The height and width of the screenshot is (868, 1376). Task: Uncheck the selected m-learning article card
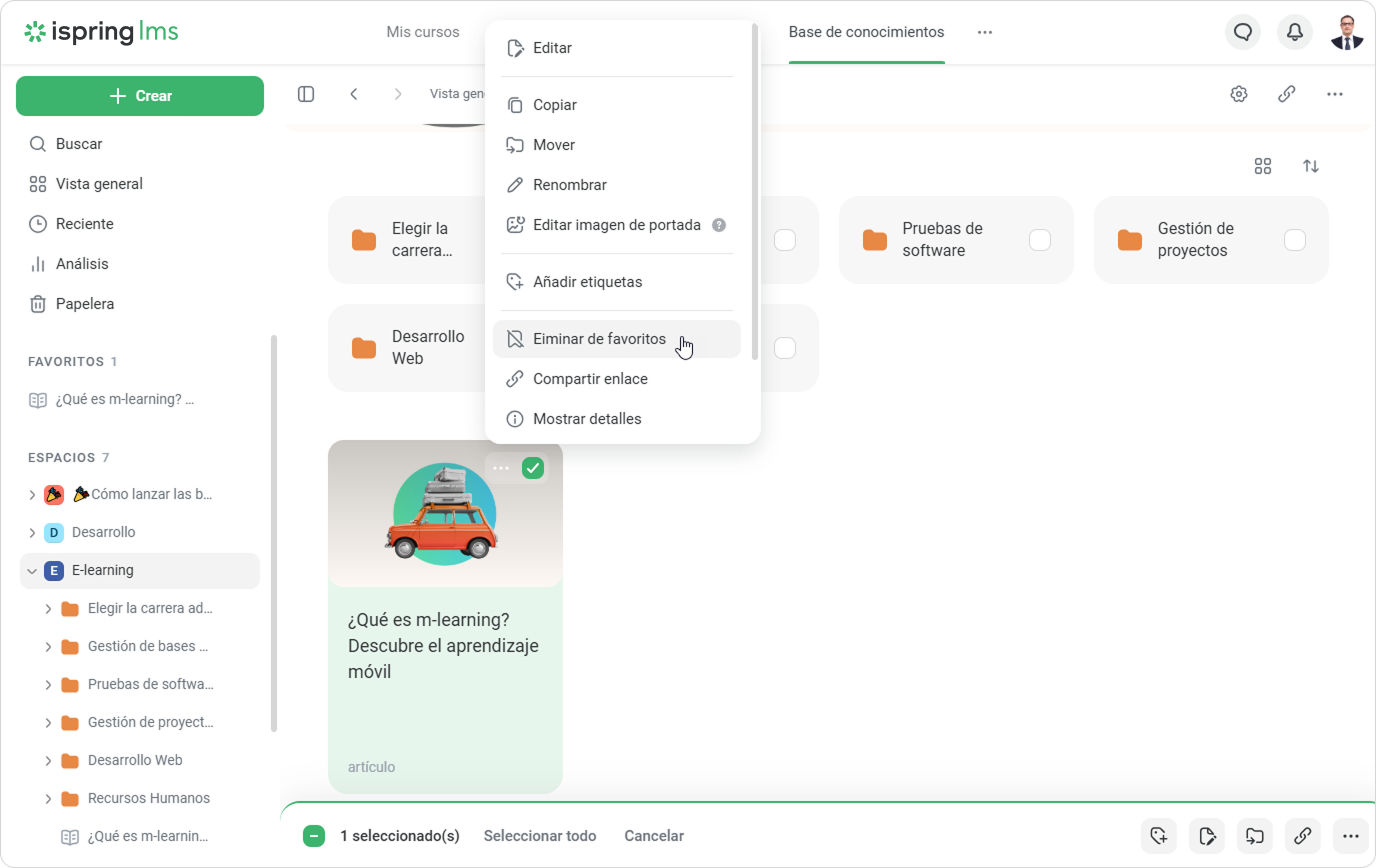[x=533, y=468]
